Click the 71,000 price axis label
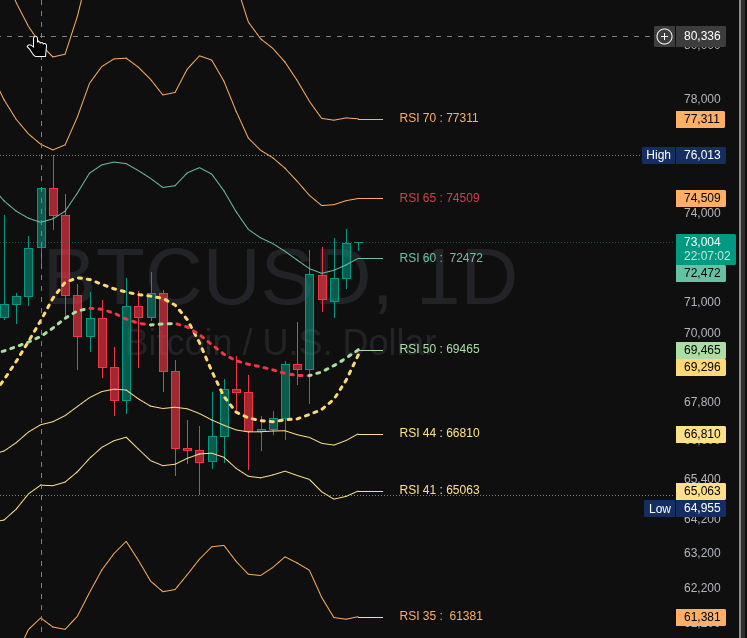The width and height of the screenshot is (747, 638). click(702, 302)
